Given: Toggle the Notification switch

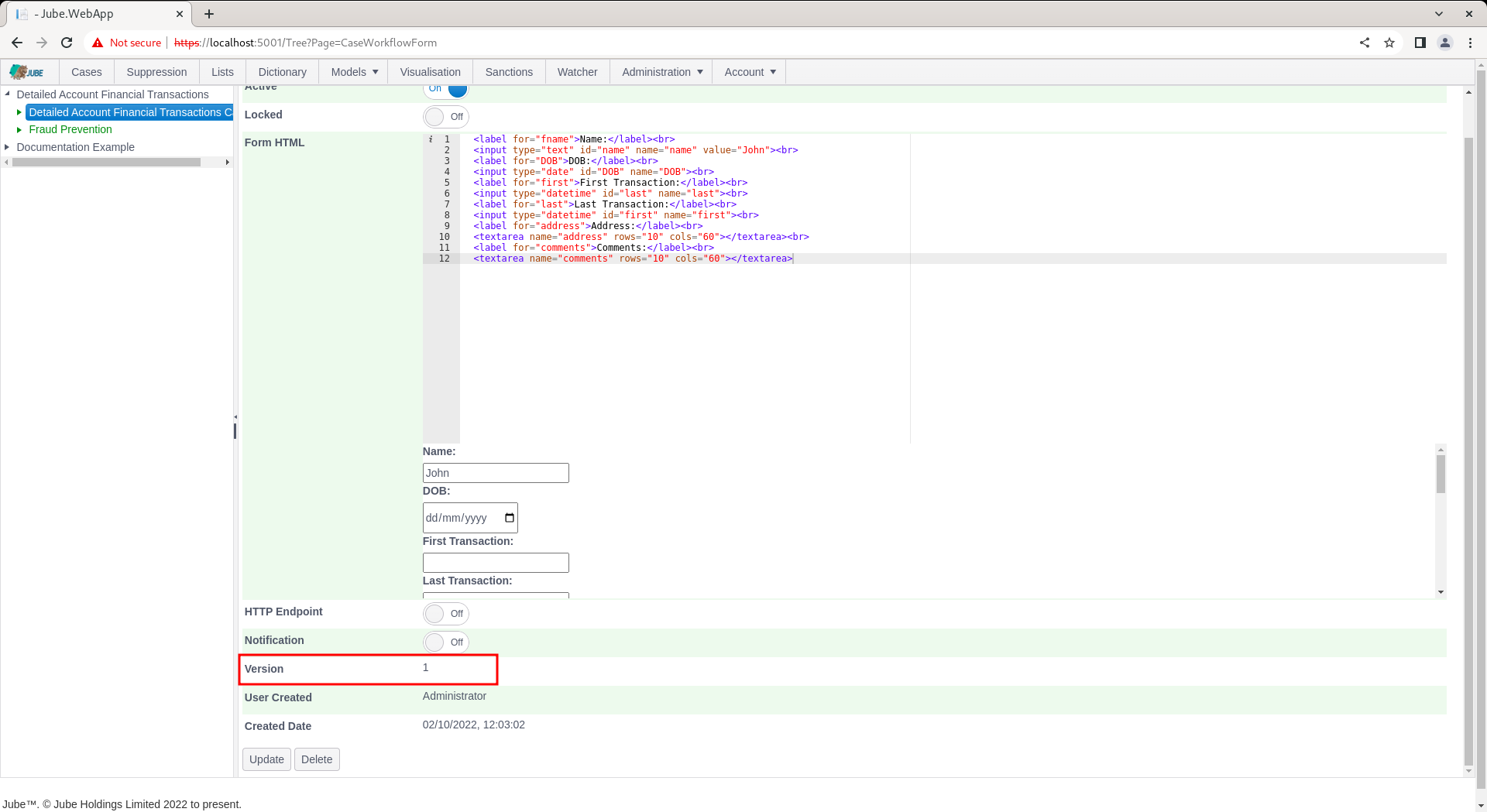Looking at the screenshot, I should click(x=446, y=642).
